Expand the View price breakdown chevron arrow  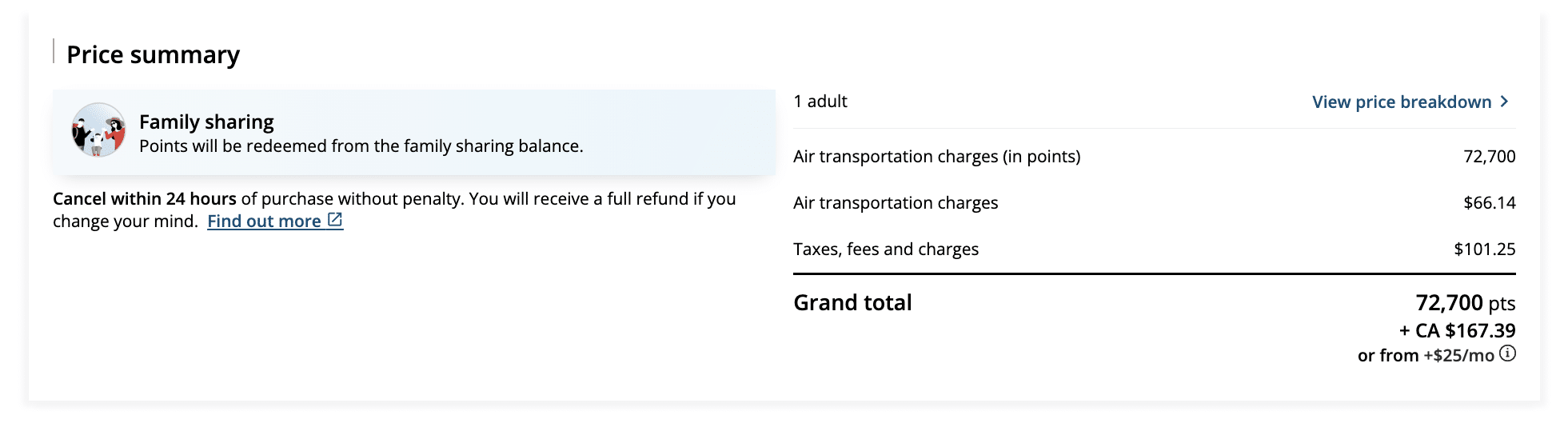[x=1505, y=102]
